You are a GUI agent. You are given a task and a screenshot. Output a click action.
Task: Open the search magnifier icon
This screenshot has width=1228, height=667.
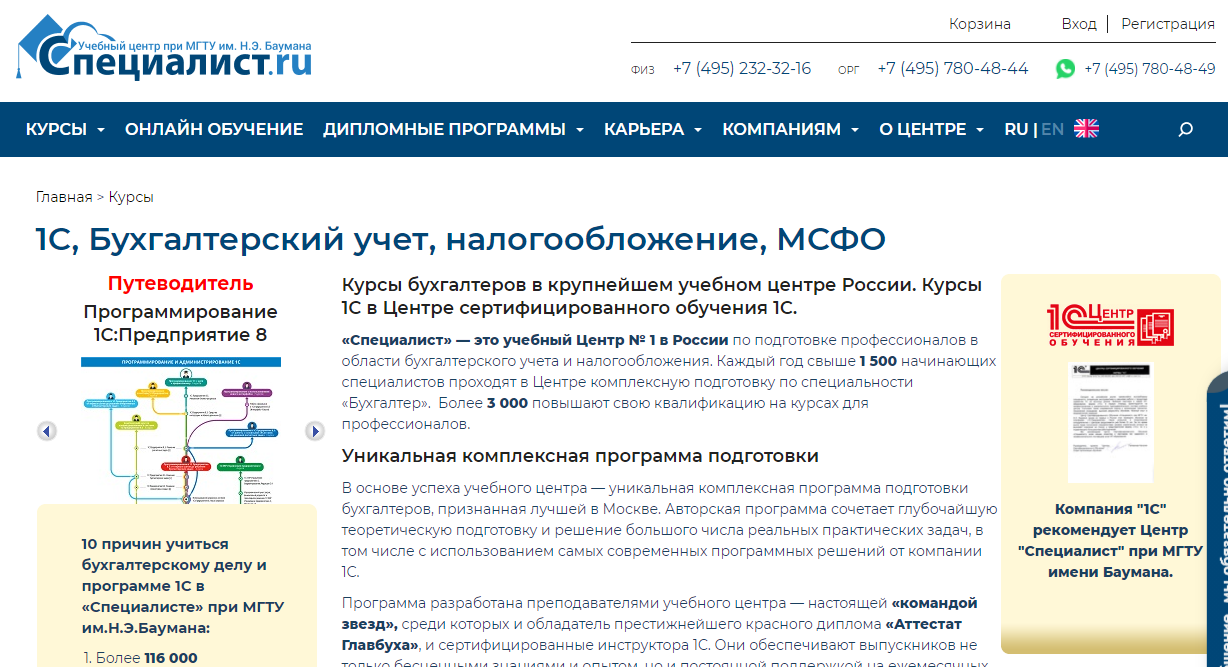click(1186, 129)
